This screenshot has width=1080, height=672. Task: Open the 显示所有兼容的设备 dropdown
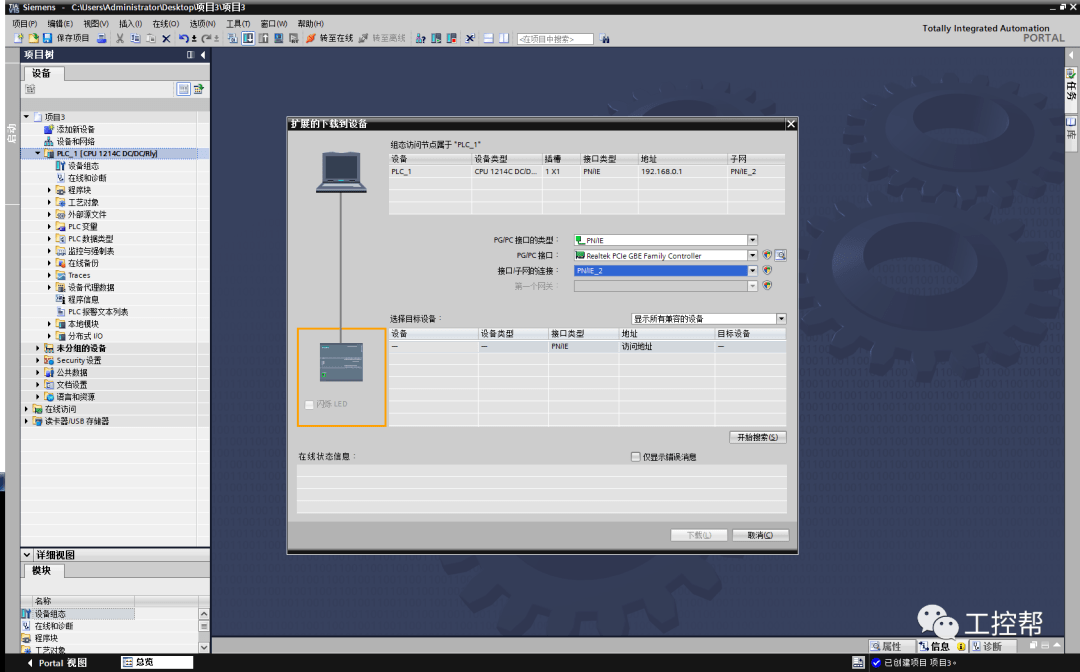click(781, 319)
